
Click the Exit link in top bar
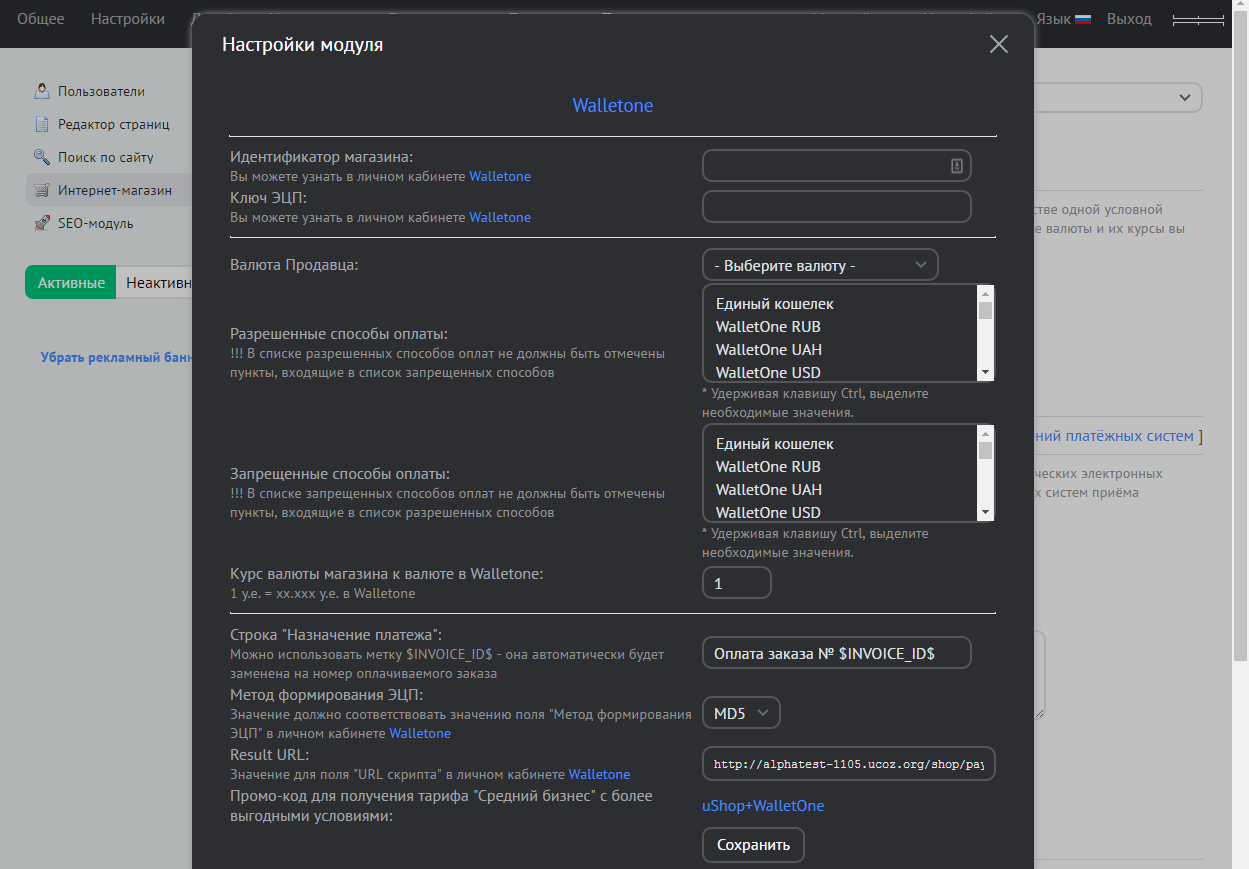tap(1128, 19)
